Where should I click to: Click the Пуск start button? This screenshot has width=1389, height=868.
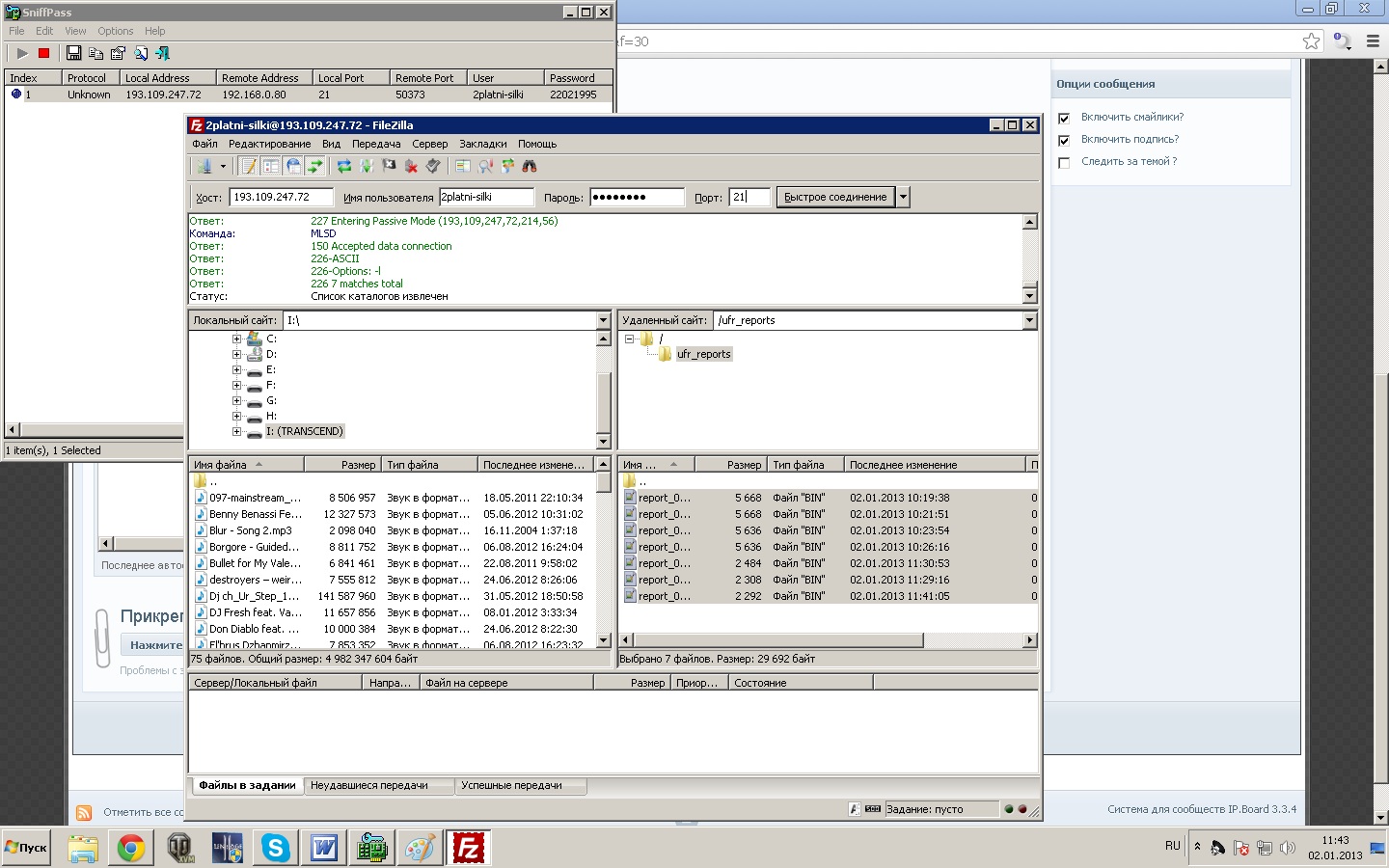point(26,848)
